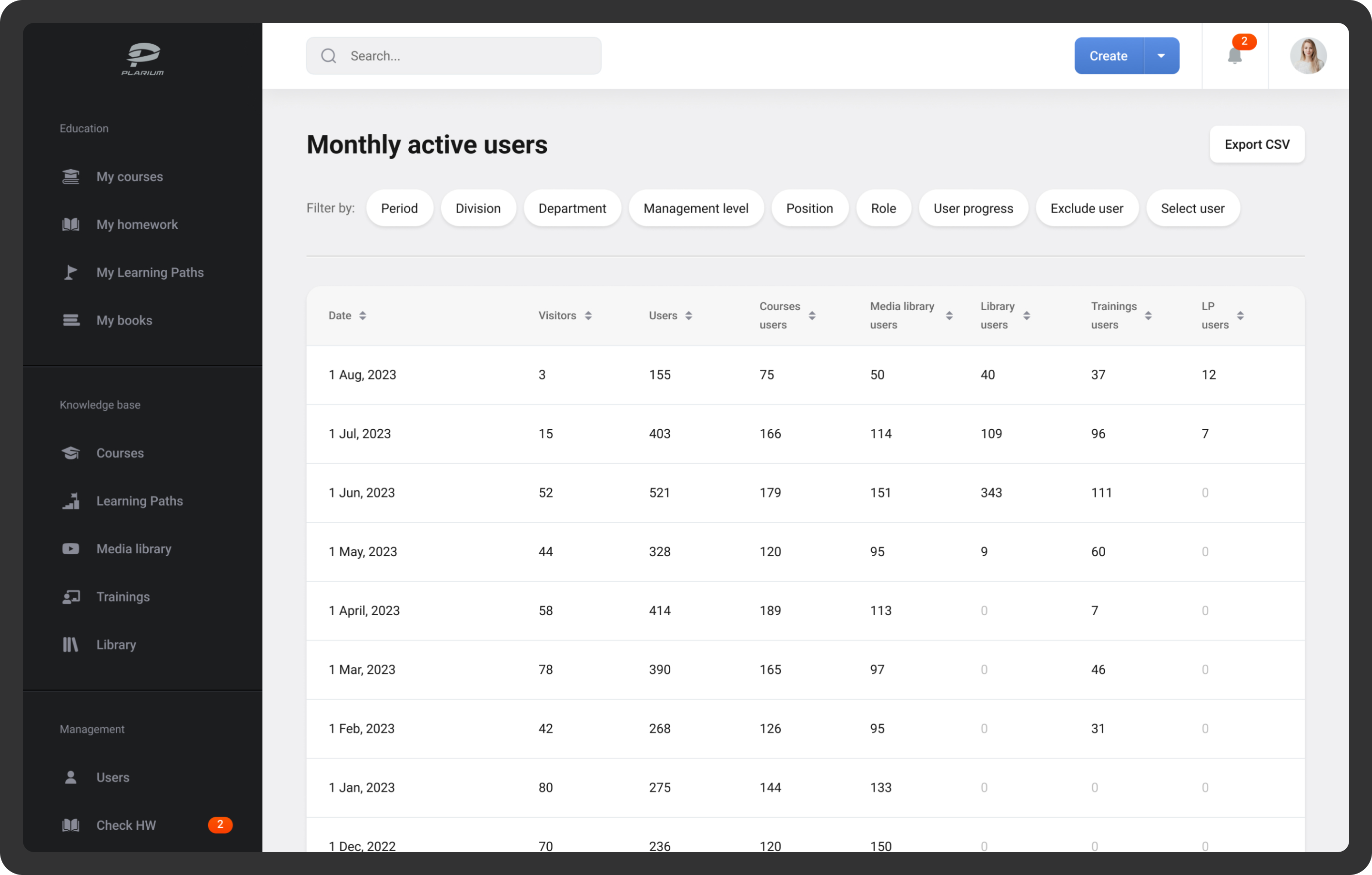Viewport: 1372px width, 875px height.
Task: Click the Courses graduation cap icon
Action: pos(71,453)
